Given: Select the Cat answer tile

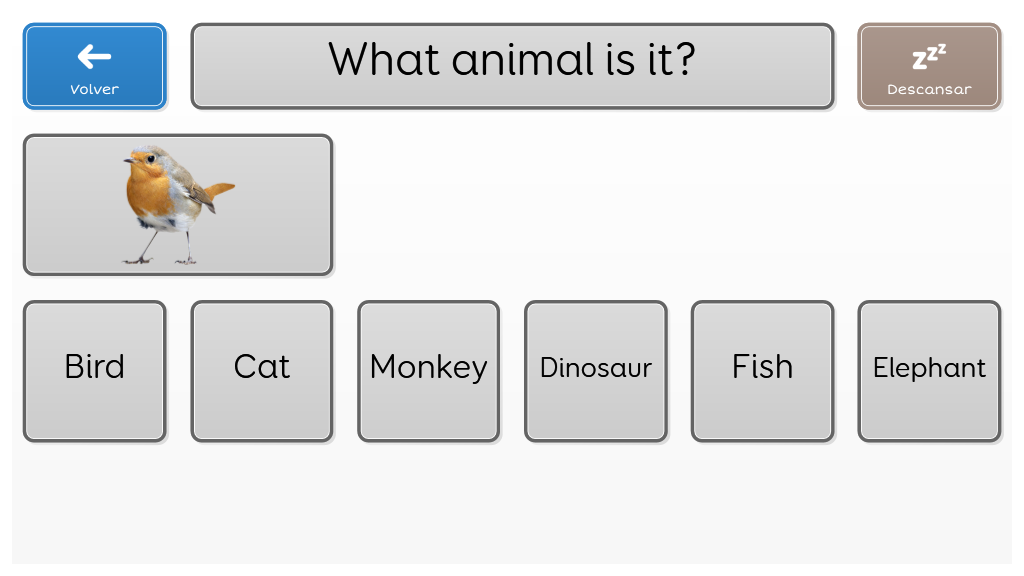Looking at the screenshot, I should pyautogui.click(x=262, y=371).
